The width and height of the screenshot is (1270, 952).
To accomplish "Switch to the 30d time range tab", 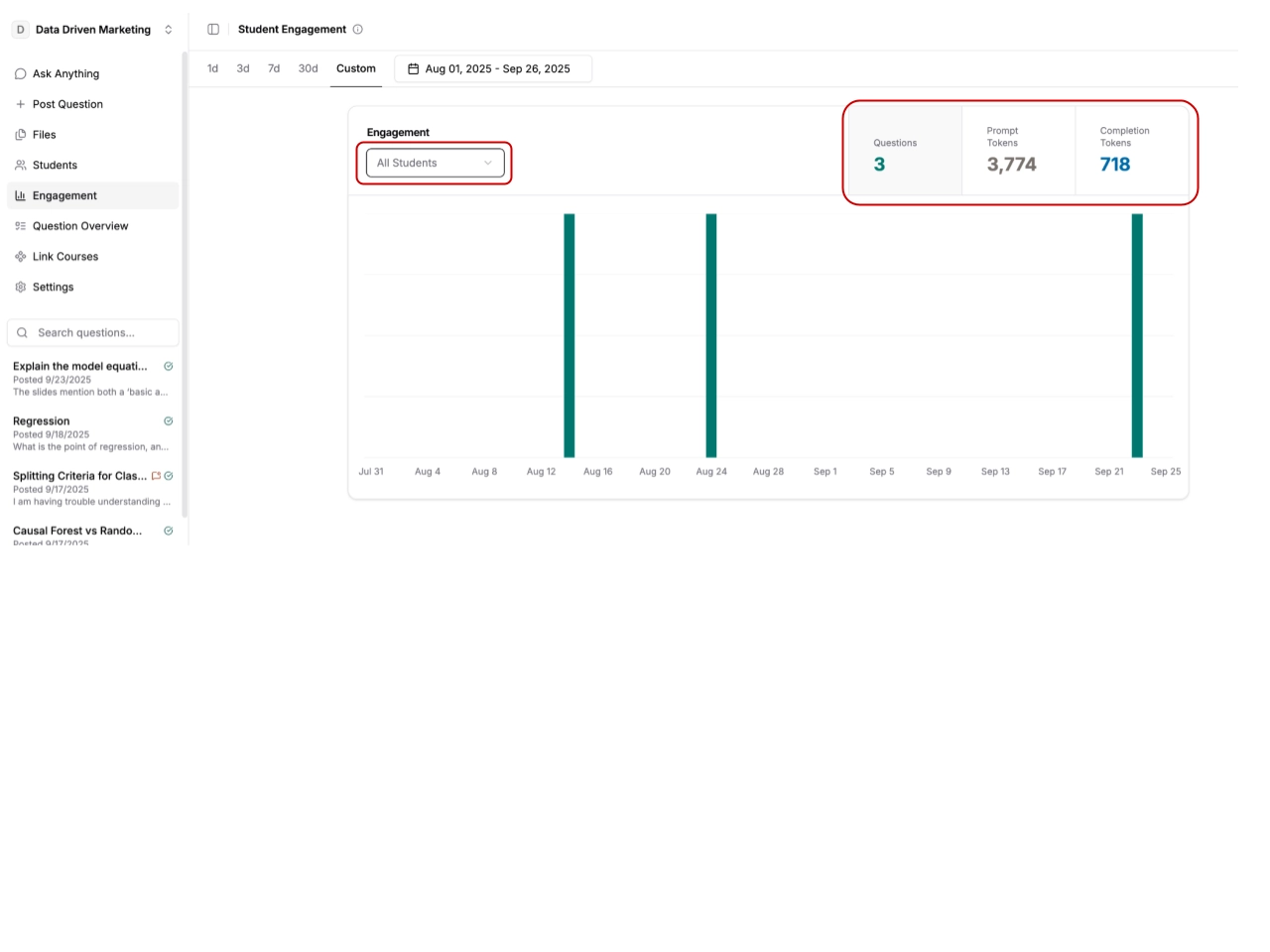I will pyautogui.click(x=308, y=69).
